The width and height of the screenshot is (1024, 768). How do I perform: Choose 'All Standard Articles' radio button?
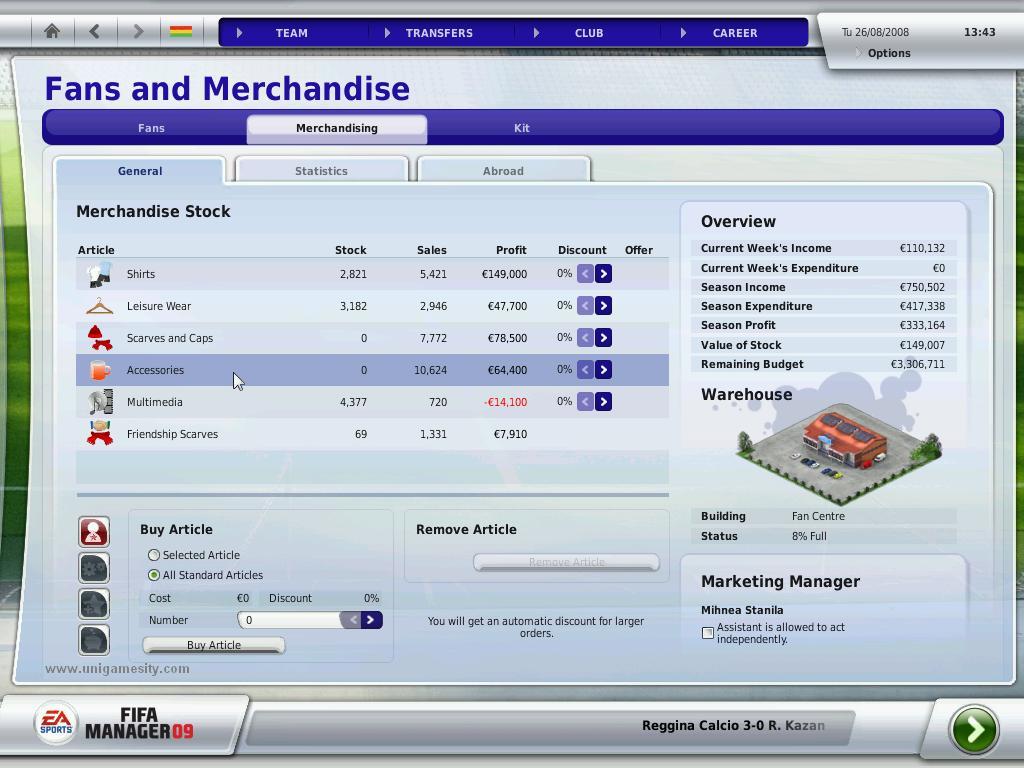pos(154,575)
